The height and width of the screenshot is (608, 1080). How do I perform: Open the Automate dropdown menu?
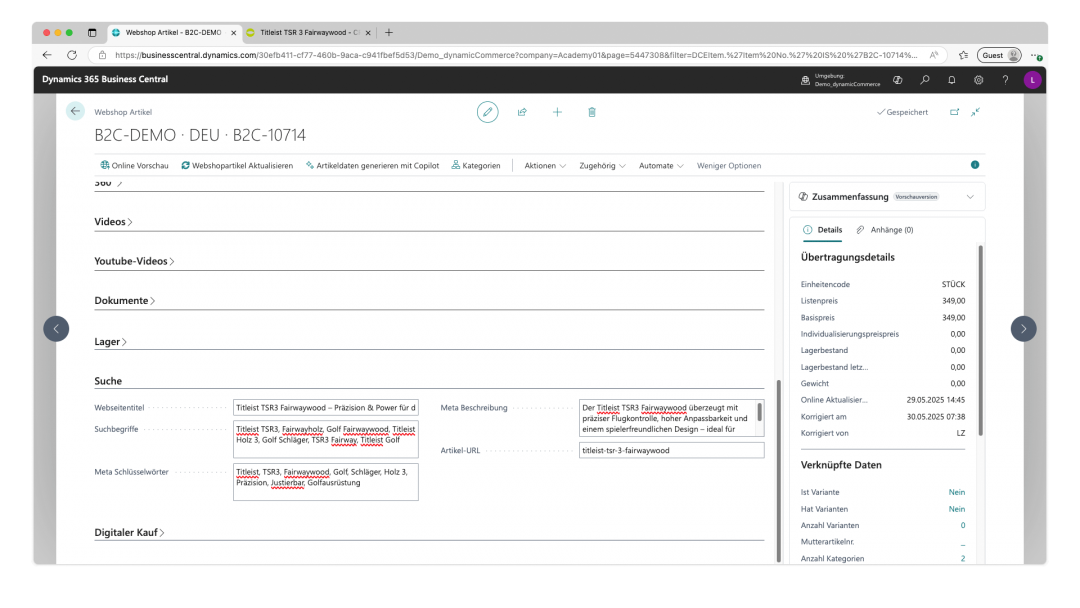coord(661,165)
